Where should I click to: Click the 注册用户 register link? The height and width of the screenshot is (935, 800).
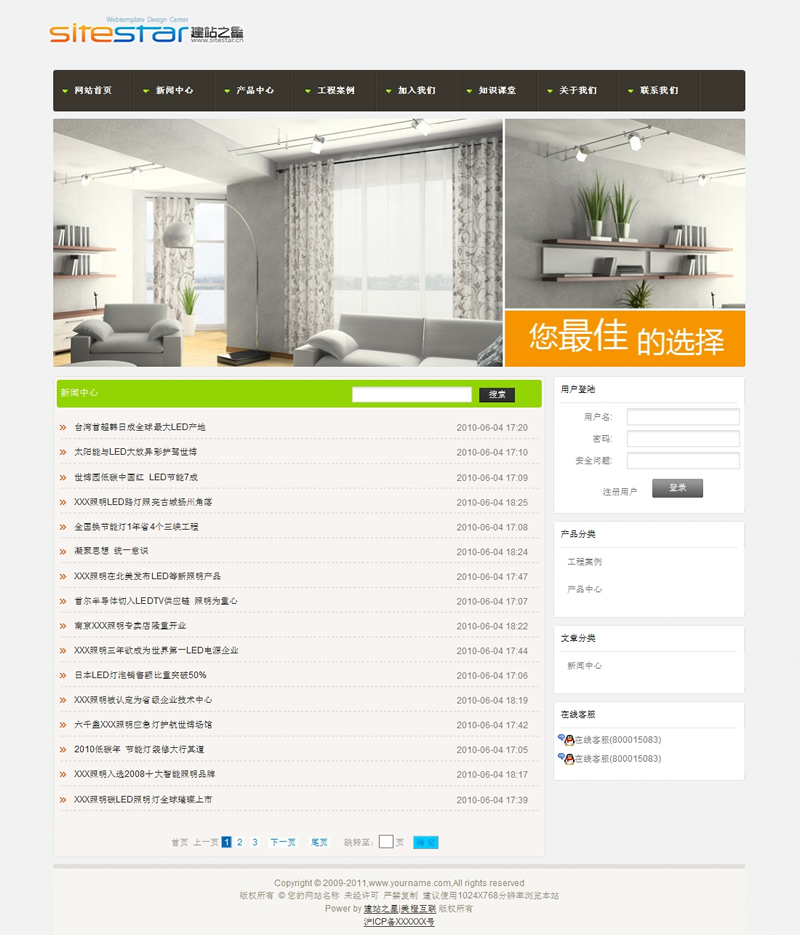(619, 492)
